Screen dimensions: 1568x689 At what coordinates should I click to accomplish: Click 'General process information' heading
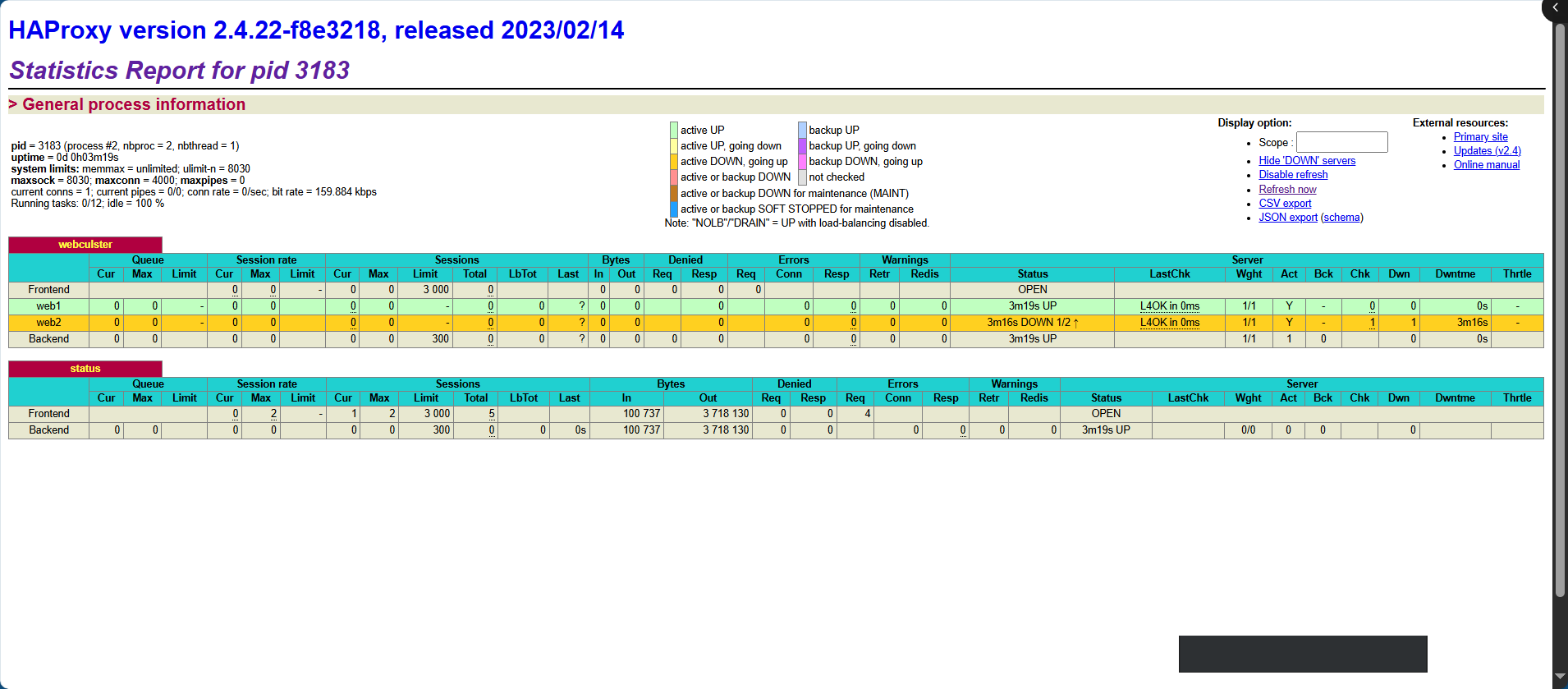pos(134,104)
